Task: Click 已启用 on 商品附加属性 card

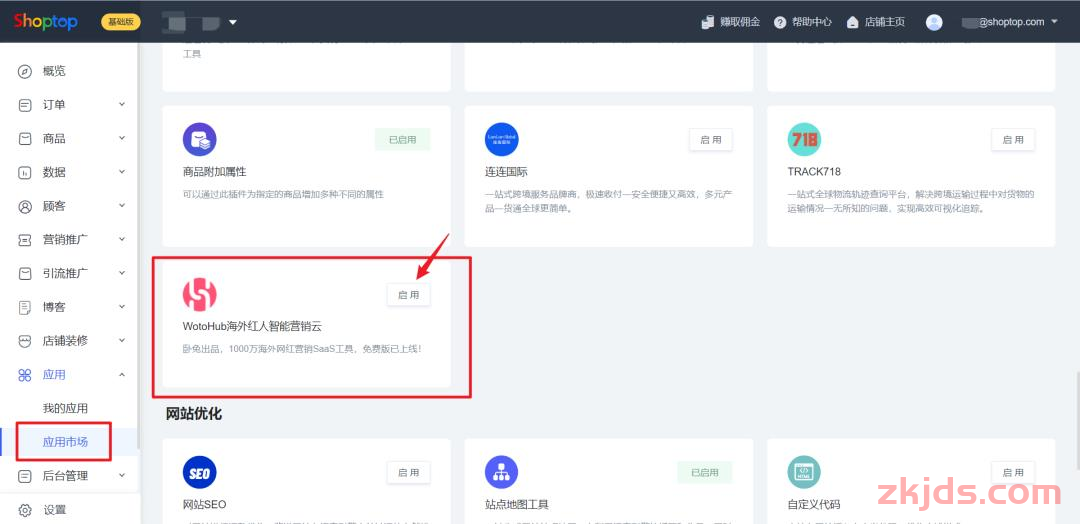Action: tap(403, 140)
